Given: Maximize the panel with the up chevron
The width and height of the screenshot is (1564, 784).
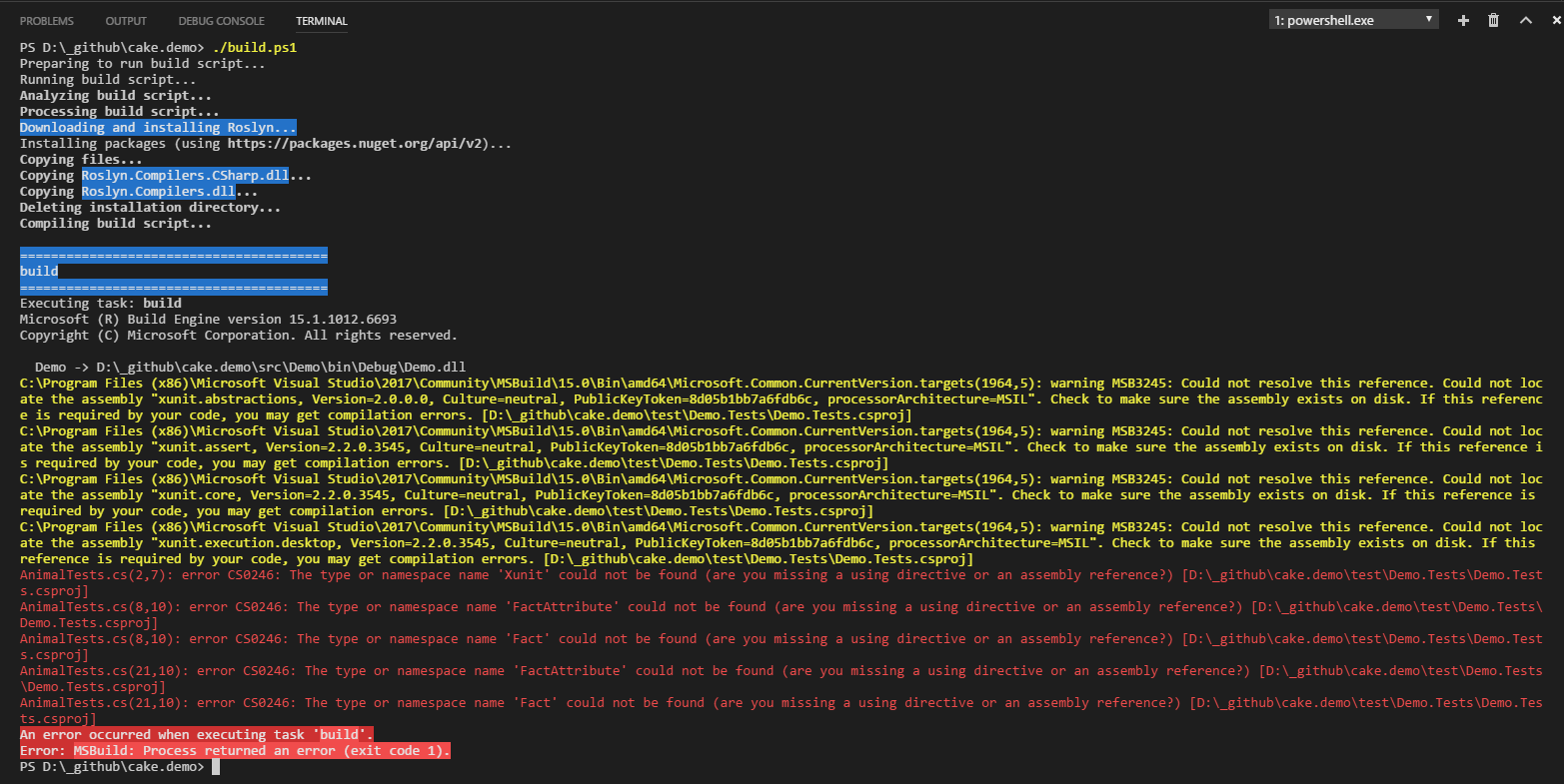Looking at the screenshot, I should 1525,20.
